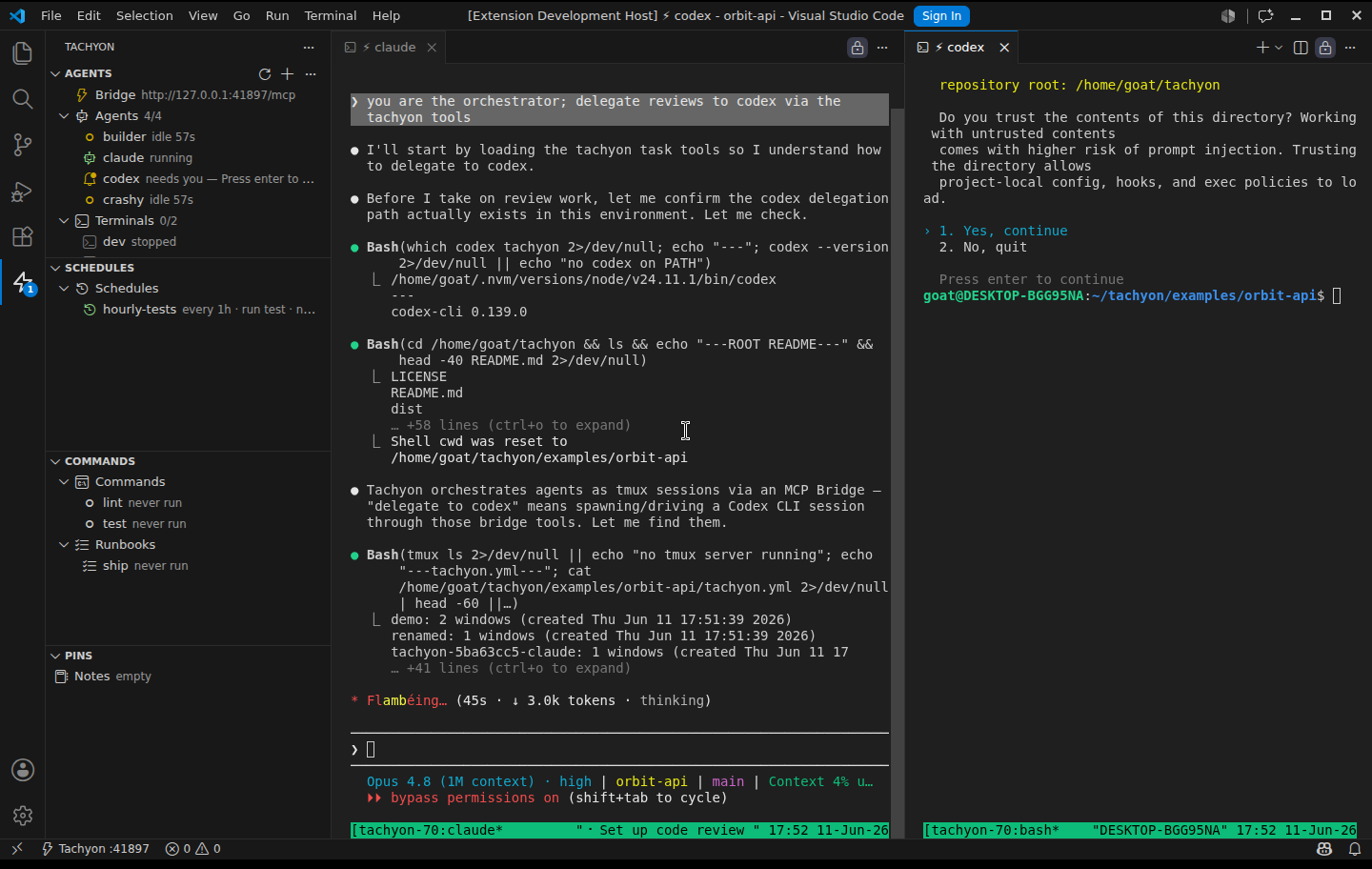This screenshot has width=1372, height=869.
Task: Switch to the codex terminal tab
Action: tap(960, 48)
